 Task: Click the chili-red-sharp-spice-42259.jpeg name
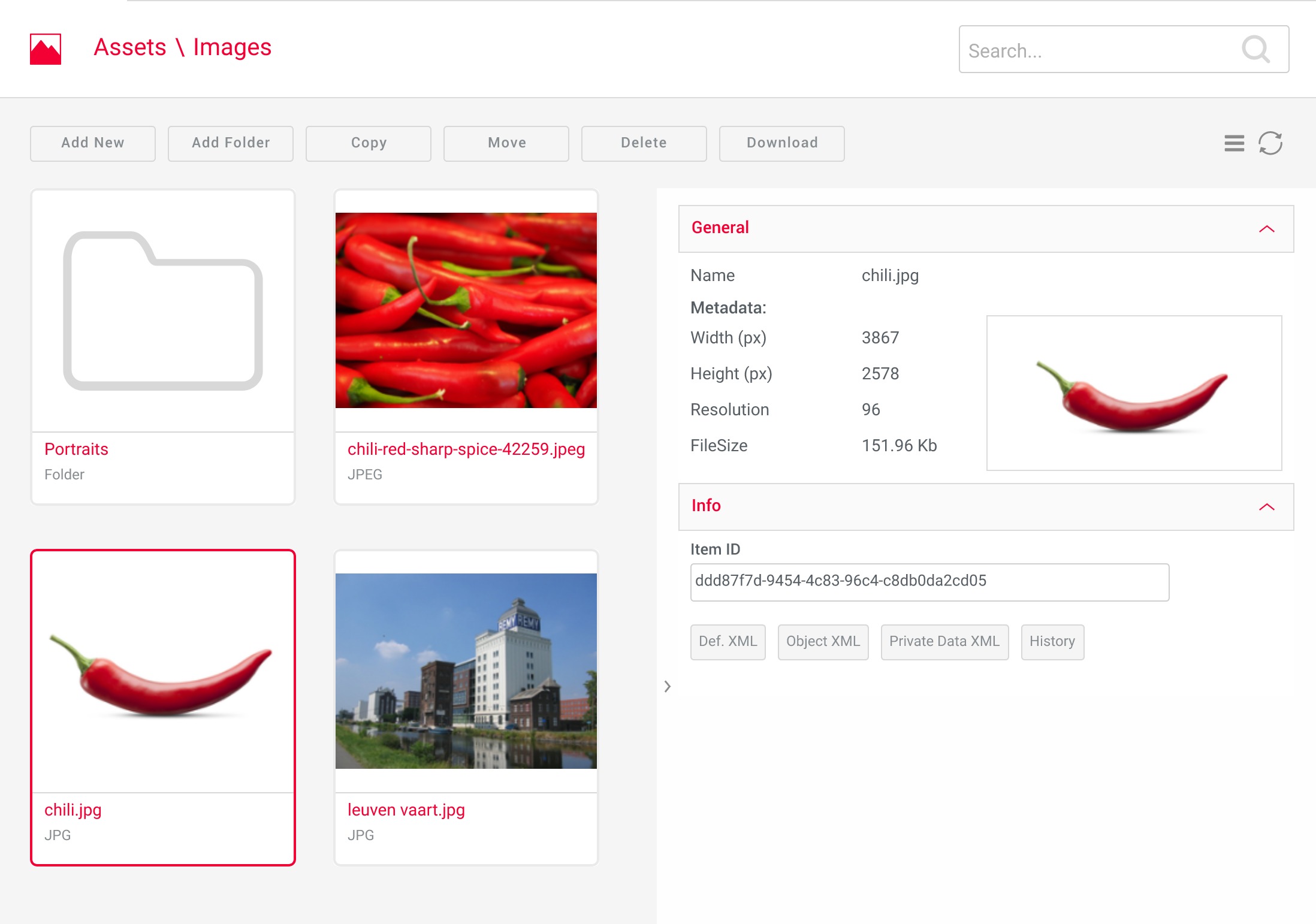click(x=466, y=449)
